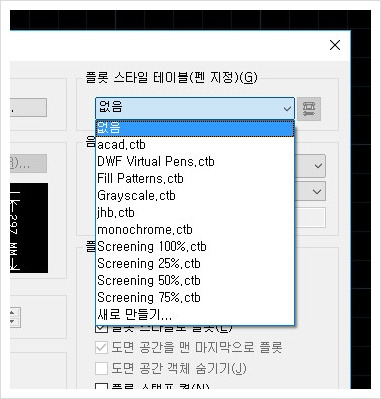Choose Screening 50%.ctb
381x399 pixels.
click(x=195, y=281)
